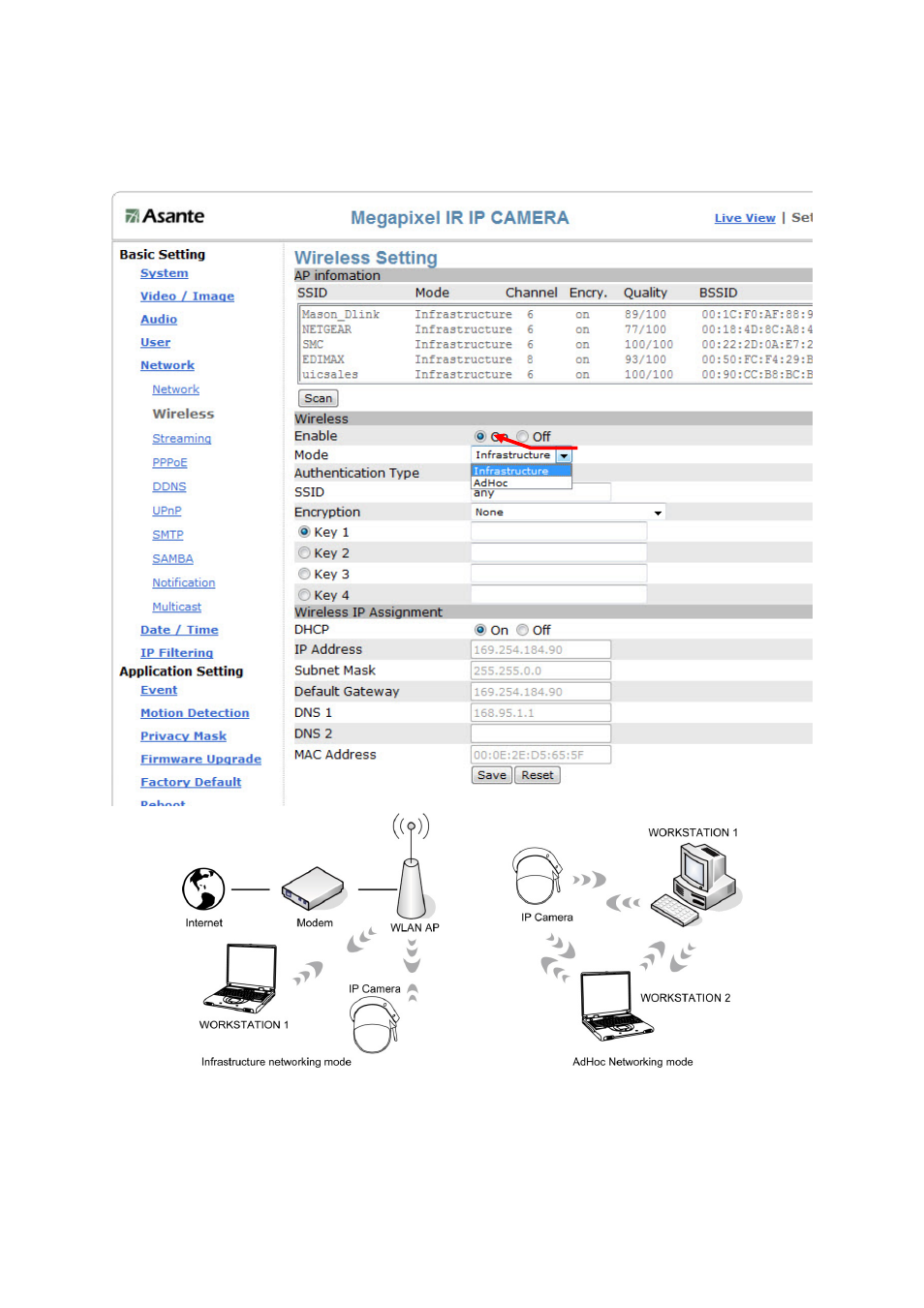The height and width of the screenshot is (1308, 924).
Task: Click the Infrastructure mode IP Camera icon
Action: [x=375, y=1026]
